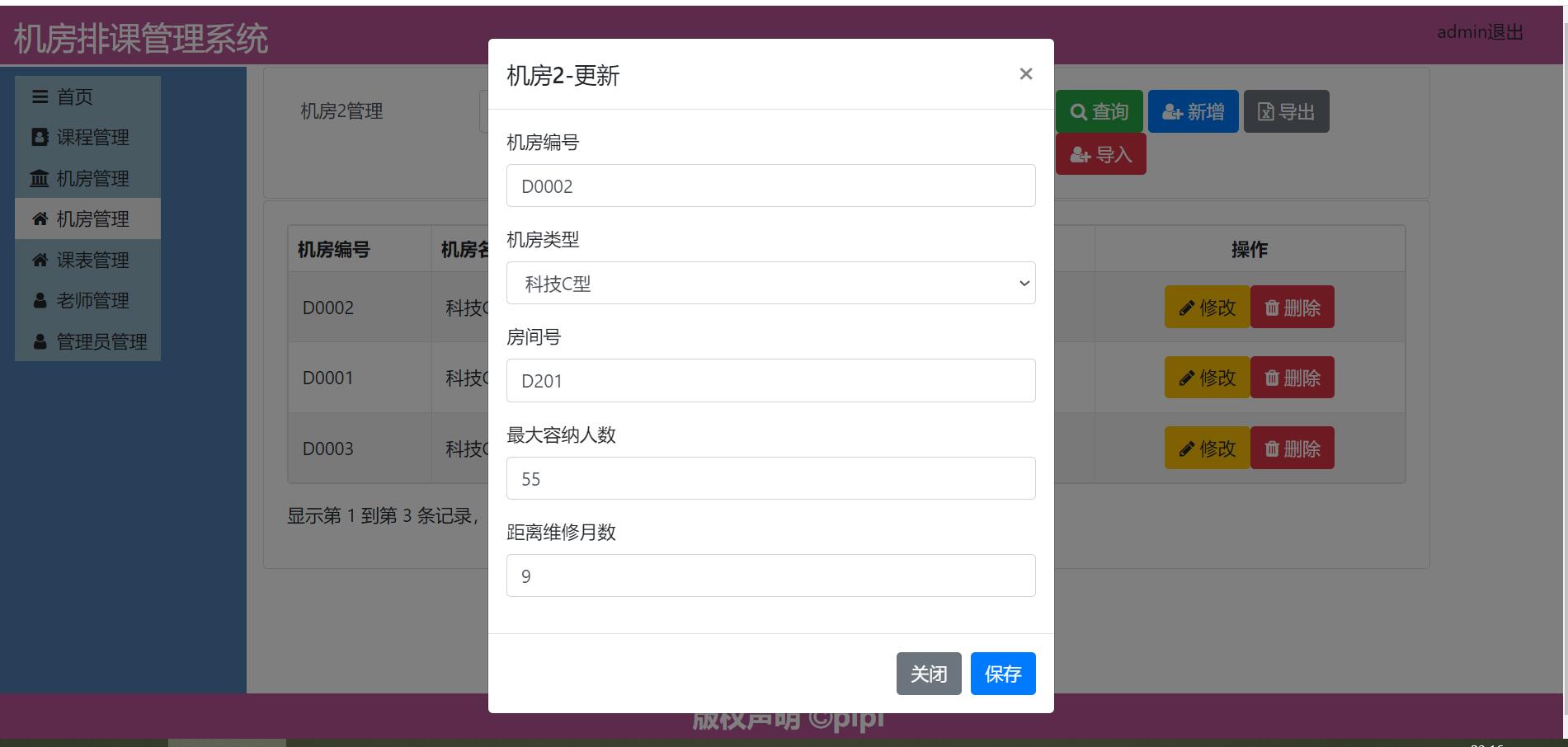Click the contact-book icon beside 课程管理
The width and height of the screenshot is (1568, 747).
40,137
